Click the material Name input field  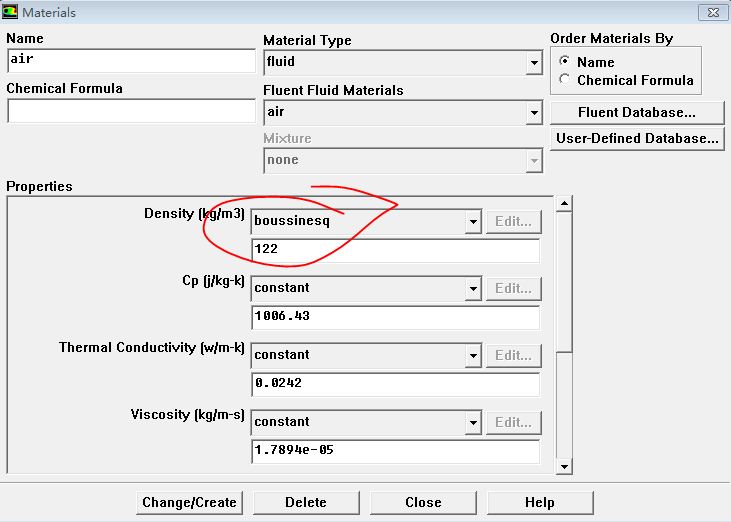131,60
